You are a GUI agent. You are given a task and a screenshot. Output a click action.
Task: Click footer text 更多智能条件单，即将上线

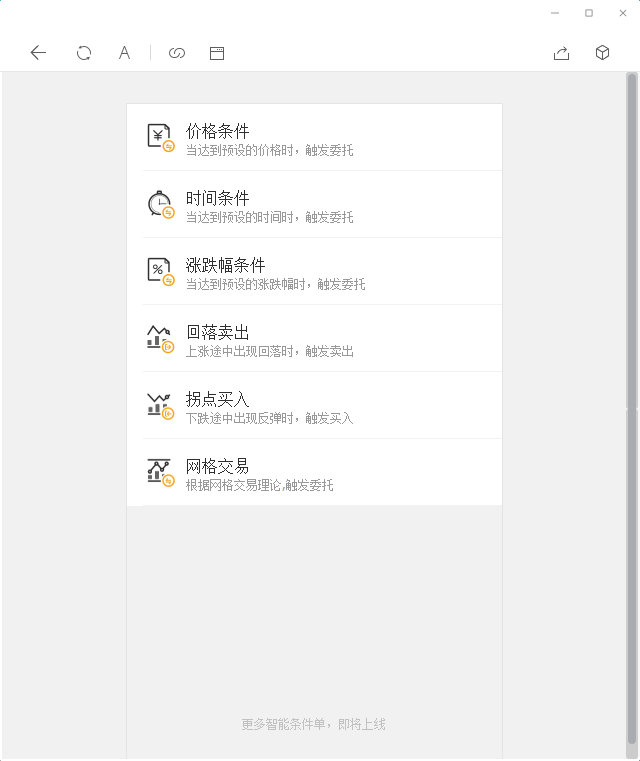313,725
